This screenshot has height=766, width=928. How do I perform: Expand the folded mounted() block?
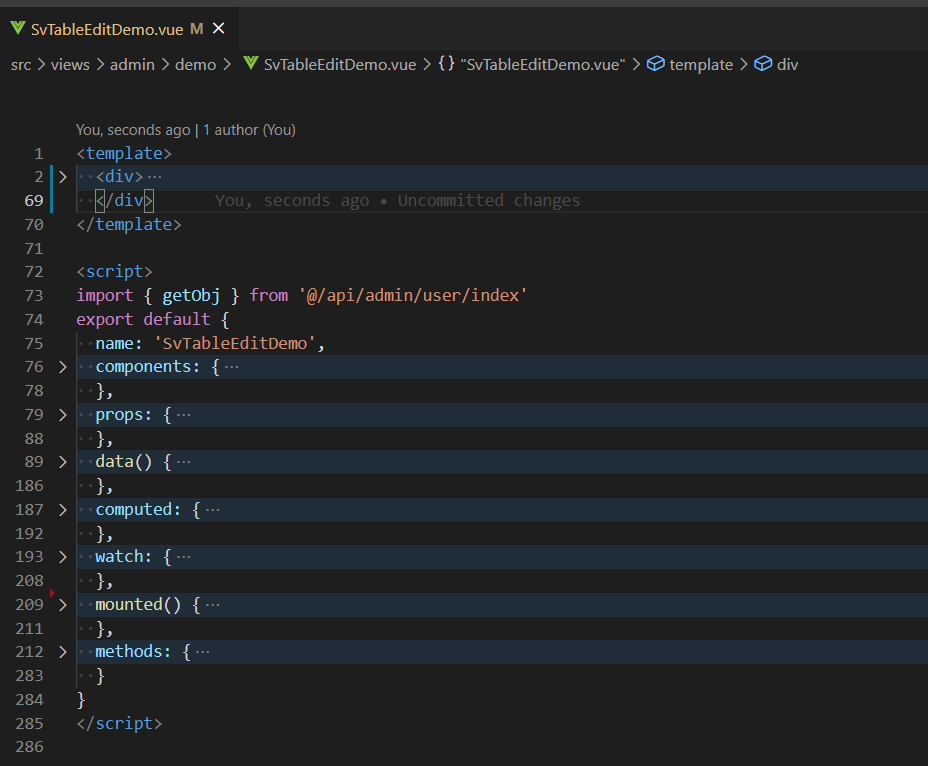63,604
